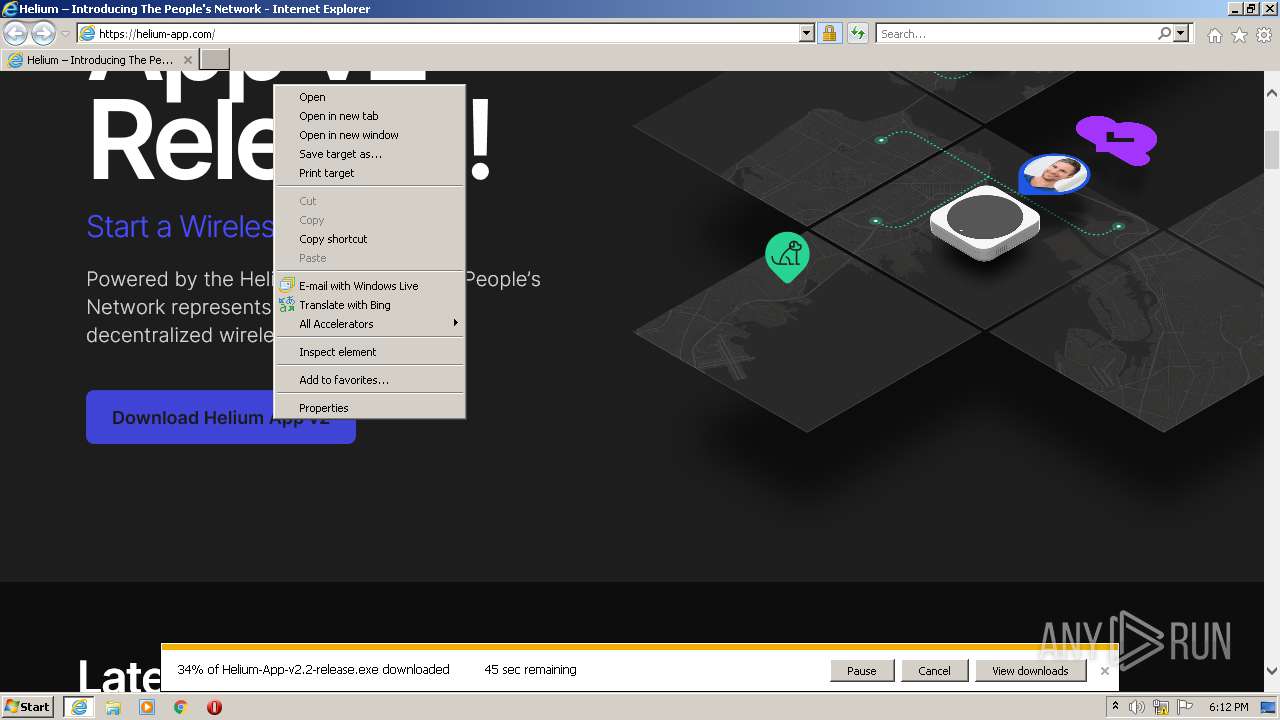Viewport: 1280px width, 720px height.
Task: Select Inspect element
Action: pyautogui.click(x=370, y=352)
